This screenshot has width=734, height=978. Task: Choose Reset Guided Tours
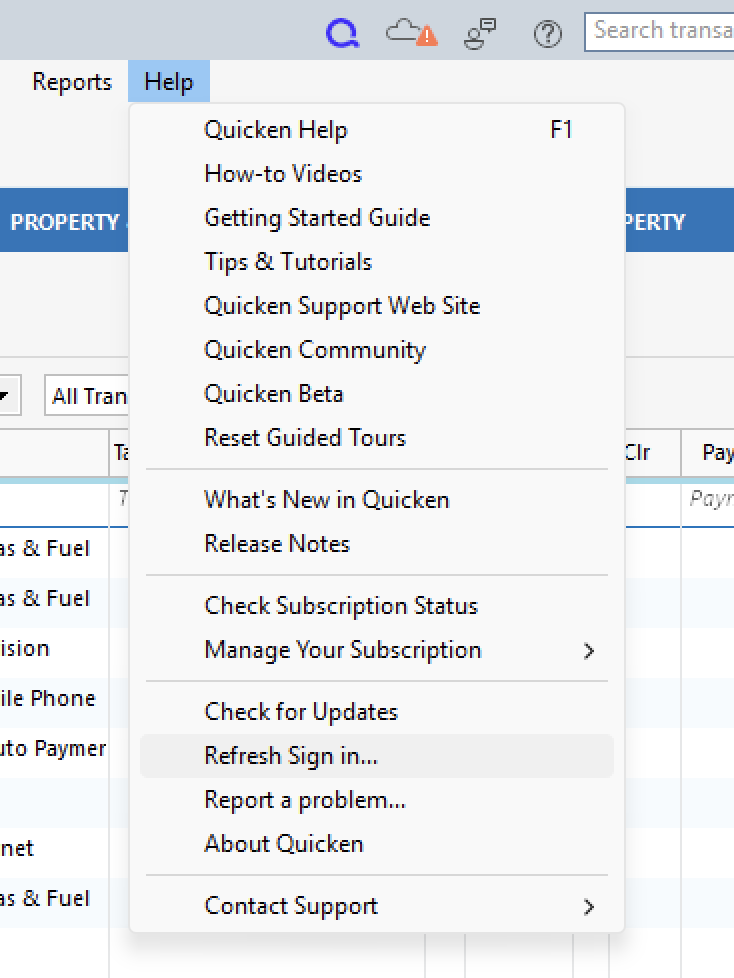pos(377,438)
